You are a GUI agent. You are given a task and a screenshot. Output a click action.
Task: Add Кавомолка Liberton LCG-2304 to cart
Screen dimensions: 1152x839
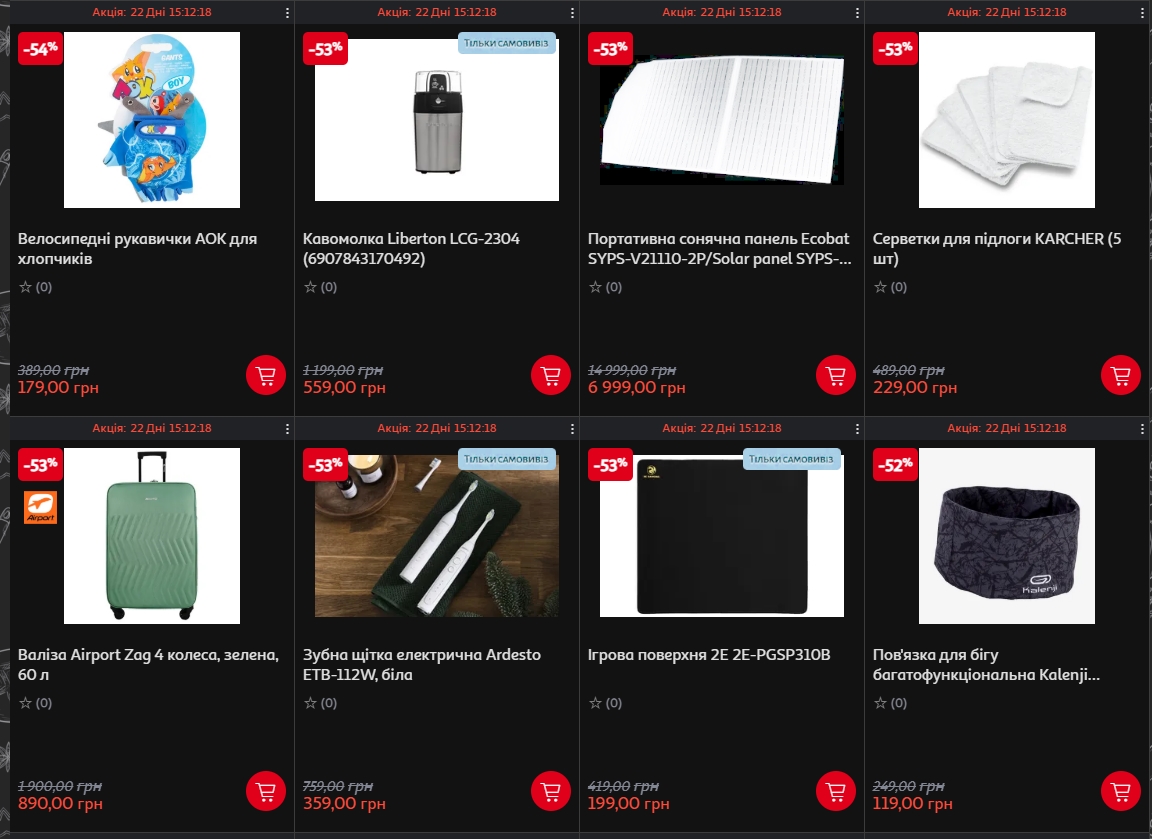pos(551,375)
